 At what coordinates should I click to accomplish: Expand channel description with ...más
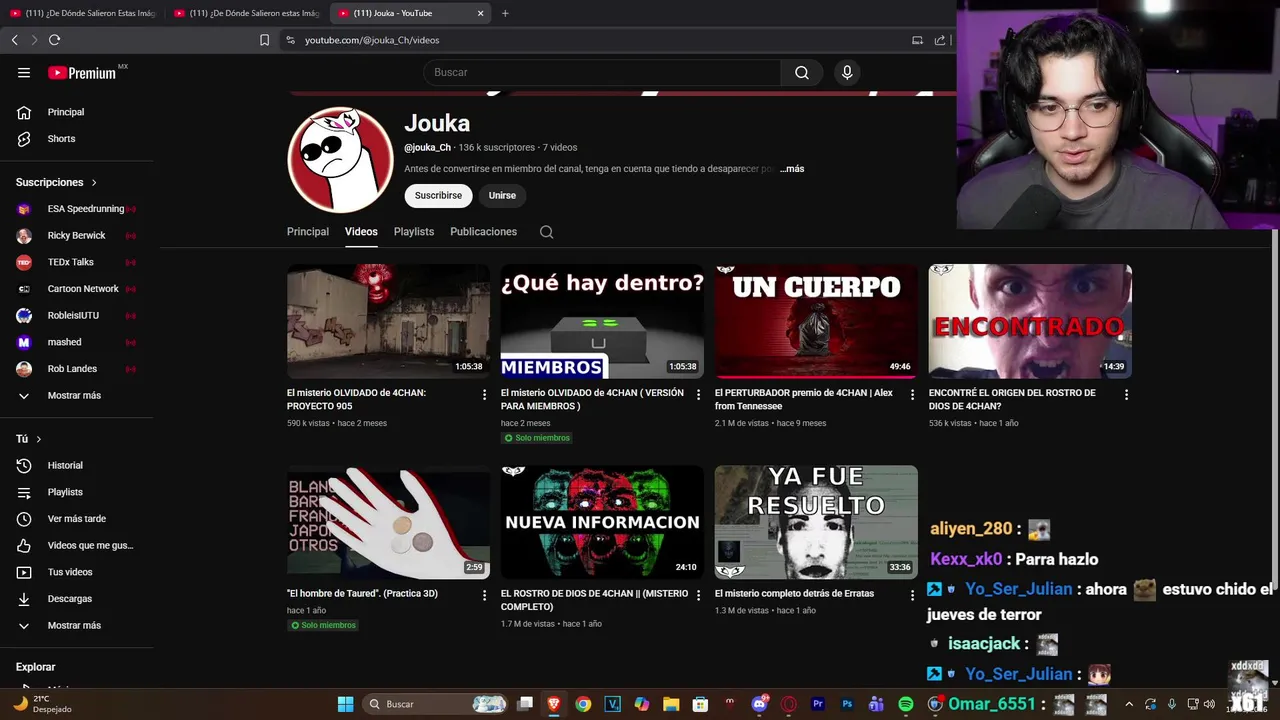[792, 169]
